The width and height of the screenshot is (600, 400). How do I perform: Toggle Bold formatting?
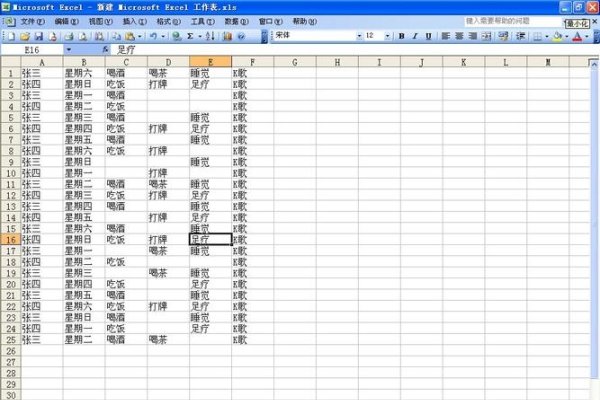(401, 36)
